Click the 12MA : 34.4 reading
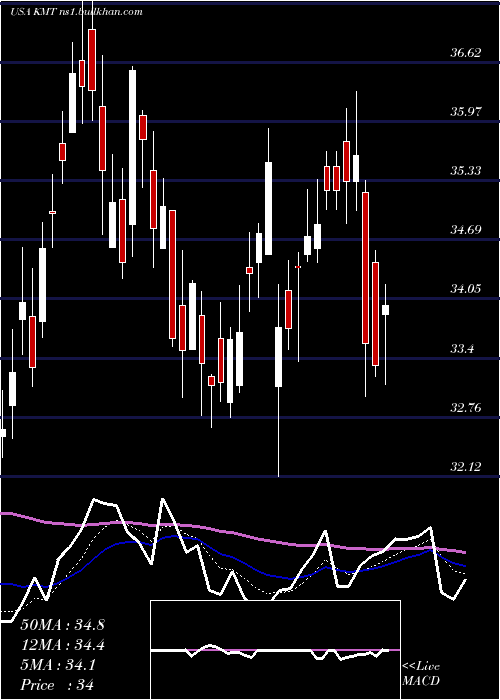The image size is (500, 700). [x=62, y=645]
